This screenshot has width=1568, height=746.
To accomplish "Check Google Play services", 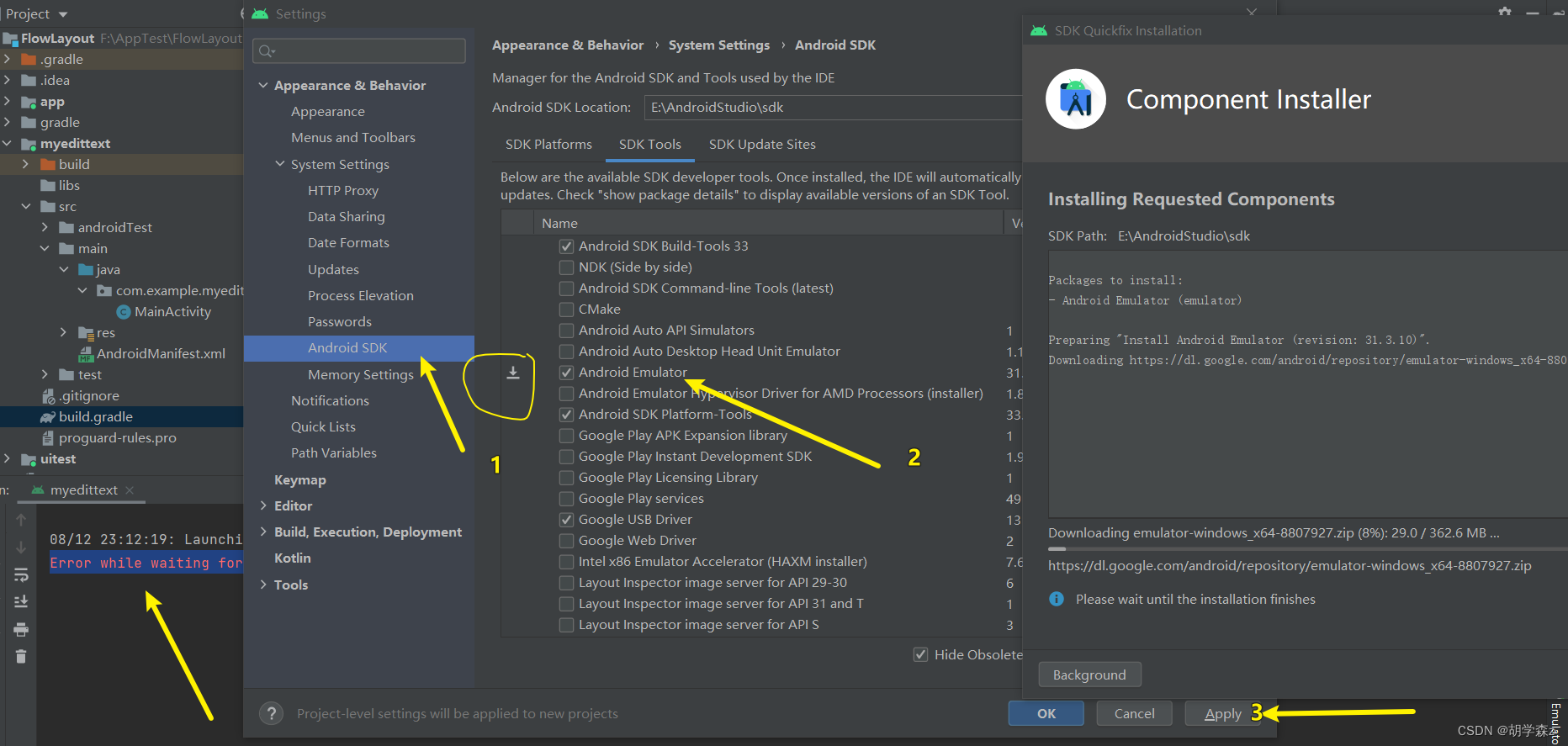I will (567, 499).
